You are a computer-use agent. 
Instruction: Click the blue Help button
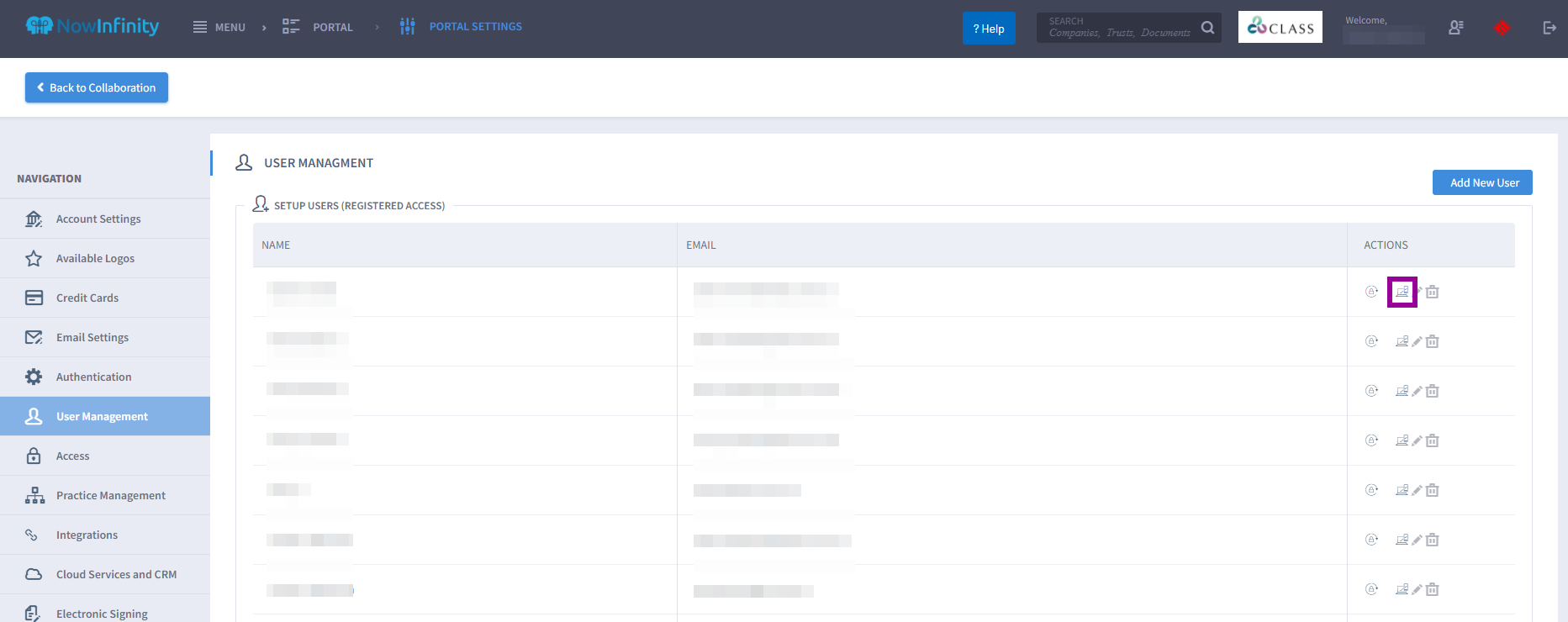[x=989, y=29]
